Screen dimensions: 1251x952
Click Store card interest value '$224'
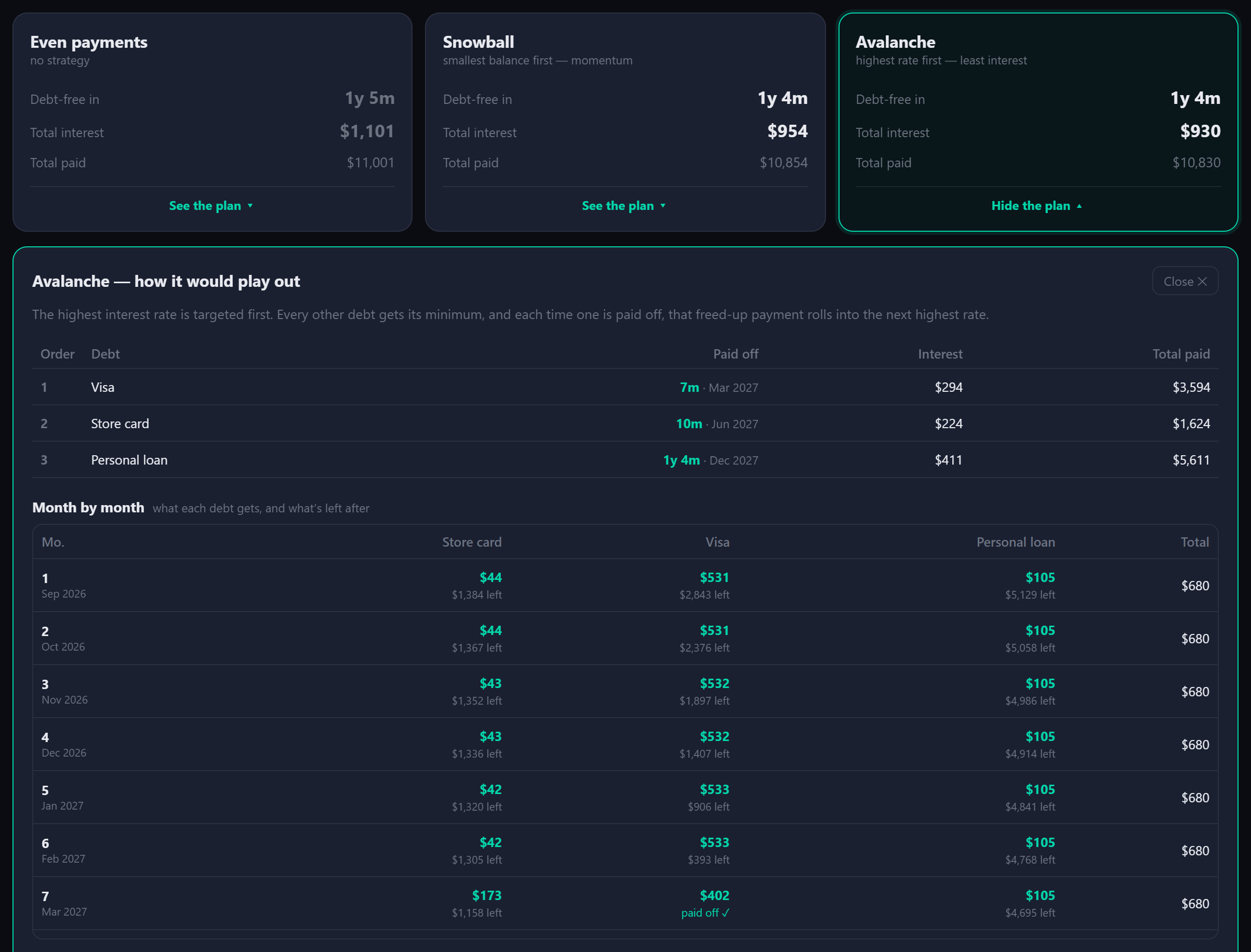coord(949,424)
